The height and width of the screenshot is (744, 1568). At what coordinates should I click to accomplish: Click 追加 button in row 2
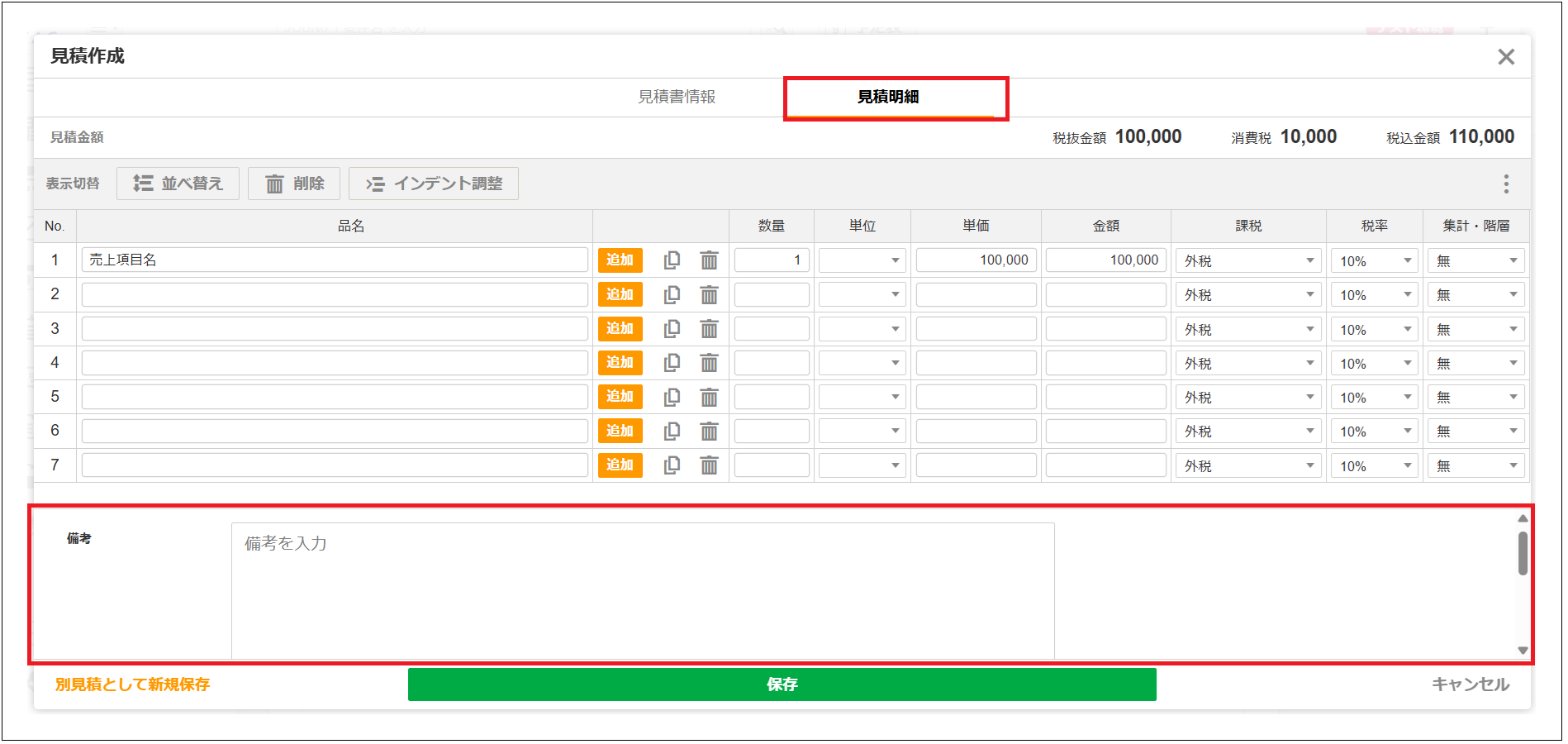(620, 294)
